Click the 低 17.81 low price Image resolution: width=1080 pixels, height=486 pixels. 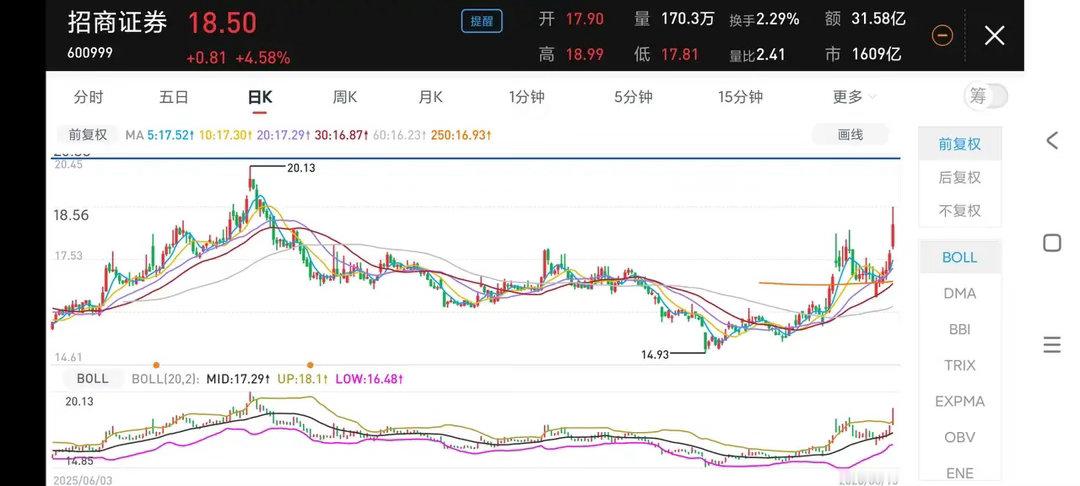pos(666,53)
